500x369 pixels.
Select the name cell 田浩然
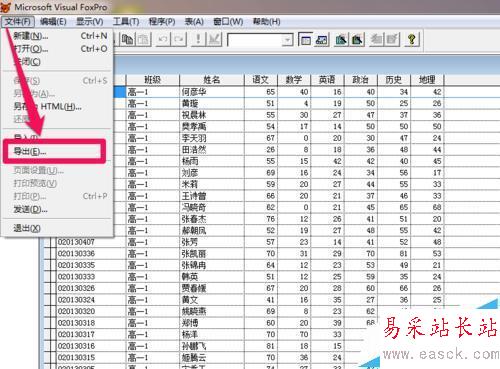[212, 150]
